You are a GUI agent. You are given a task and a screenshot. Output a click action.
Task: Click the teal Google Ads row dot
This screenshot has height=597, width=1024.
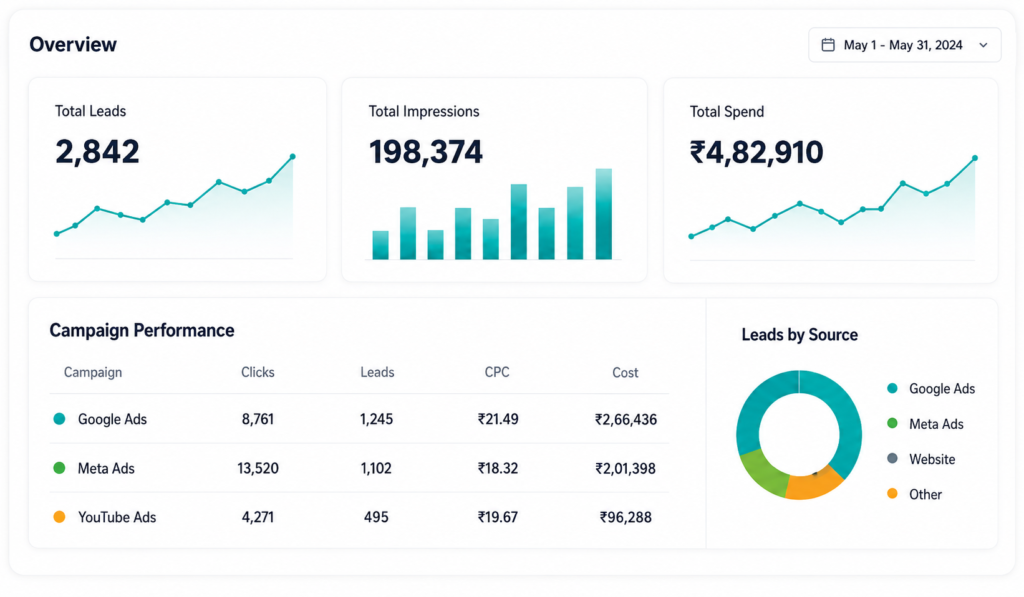pos(59,419)
